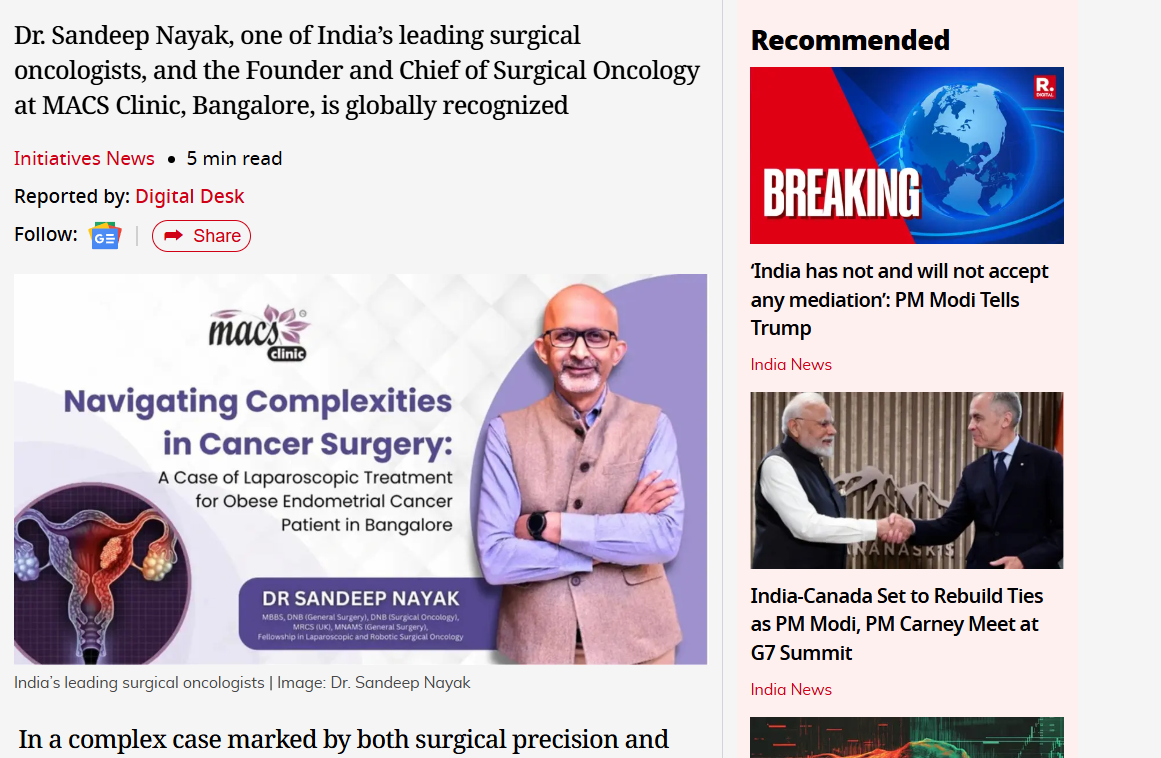1161x758 pixels.
Task: Open the Initiatives News category link
Action: (84, 158)
